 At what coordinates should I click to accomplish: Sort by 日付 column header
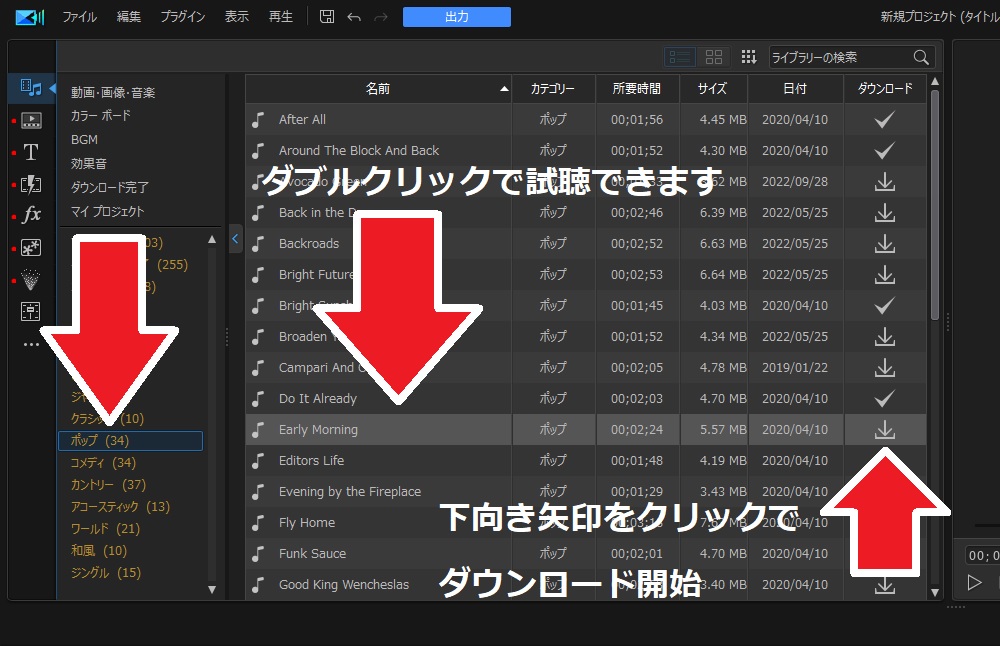pyautogui.click(x=795, y=89)
